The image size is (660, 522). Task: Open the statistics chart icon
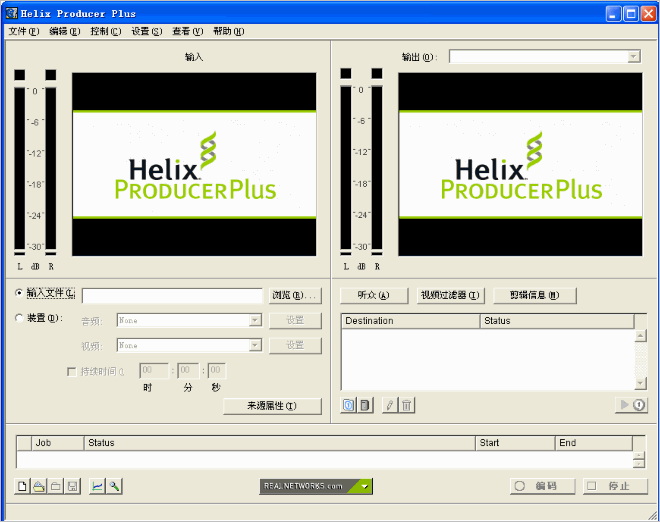(97, 487)
